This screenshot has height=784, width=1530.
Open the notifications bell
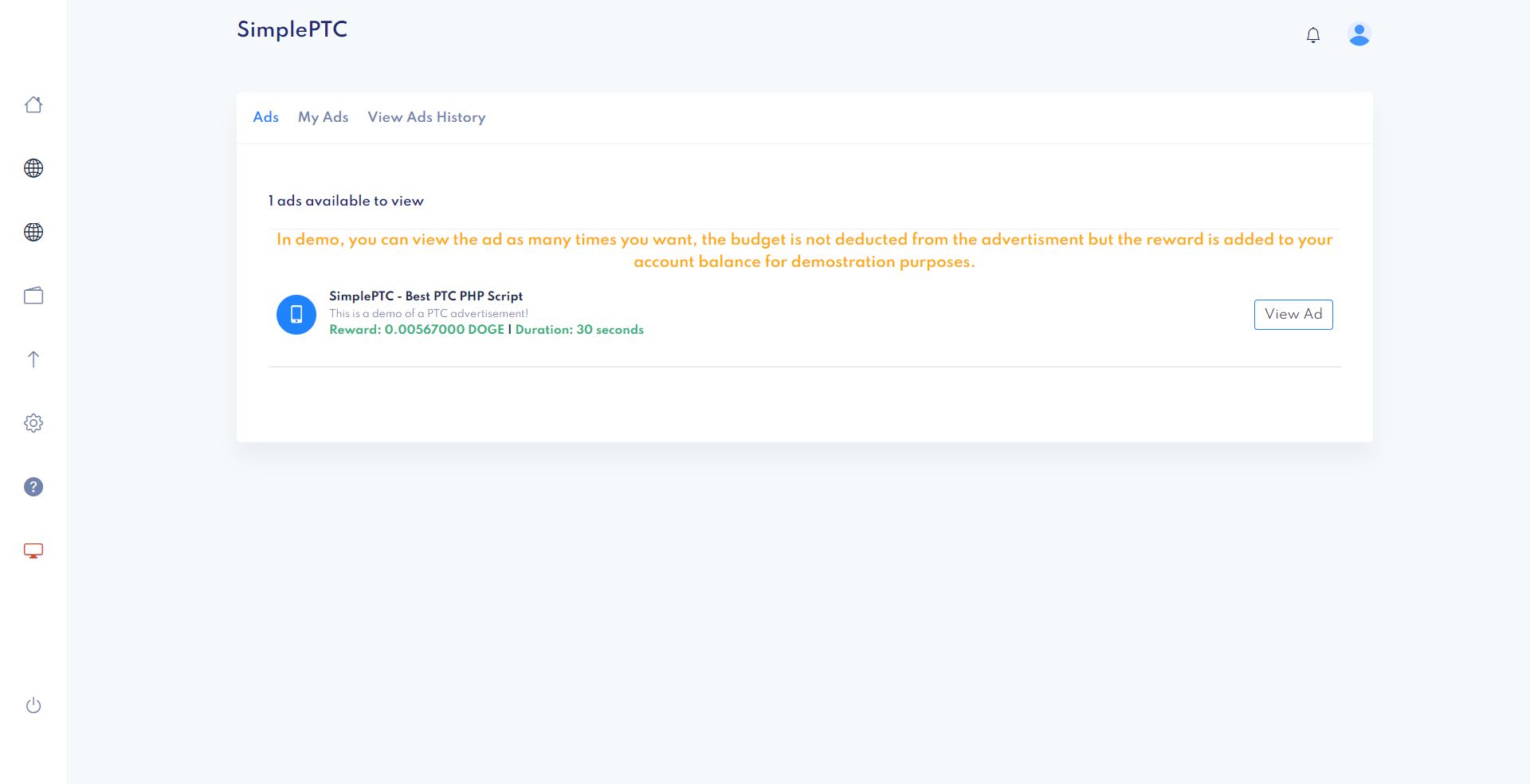(x=1313, y=35)
